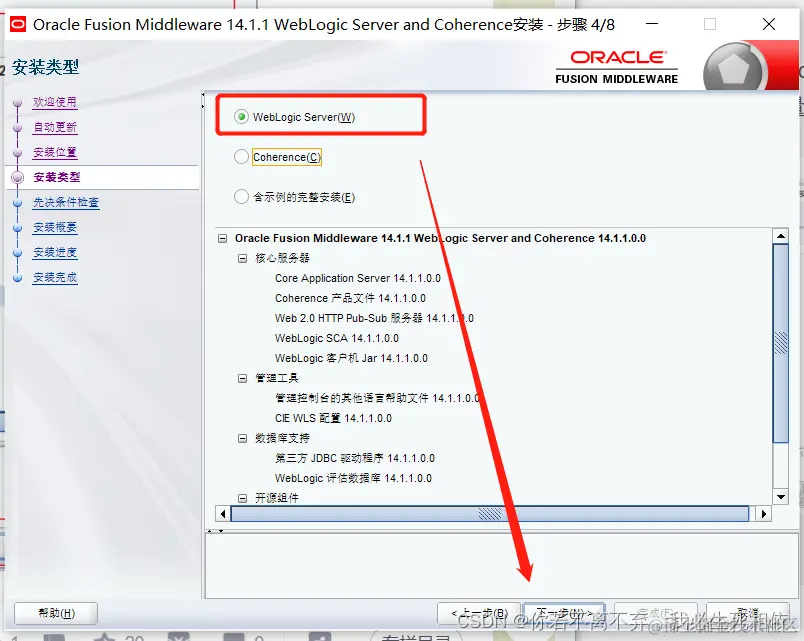The height and width of the screenshot is (641, 804).
Task: Close the installer window
Action: [769, 24]
